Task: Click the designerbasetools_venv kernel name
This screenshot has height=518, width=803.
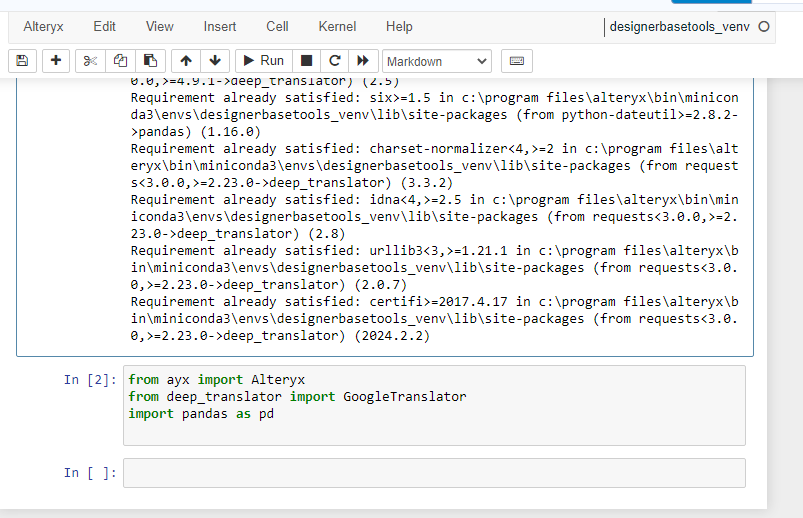Action: pos(680,27)
